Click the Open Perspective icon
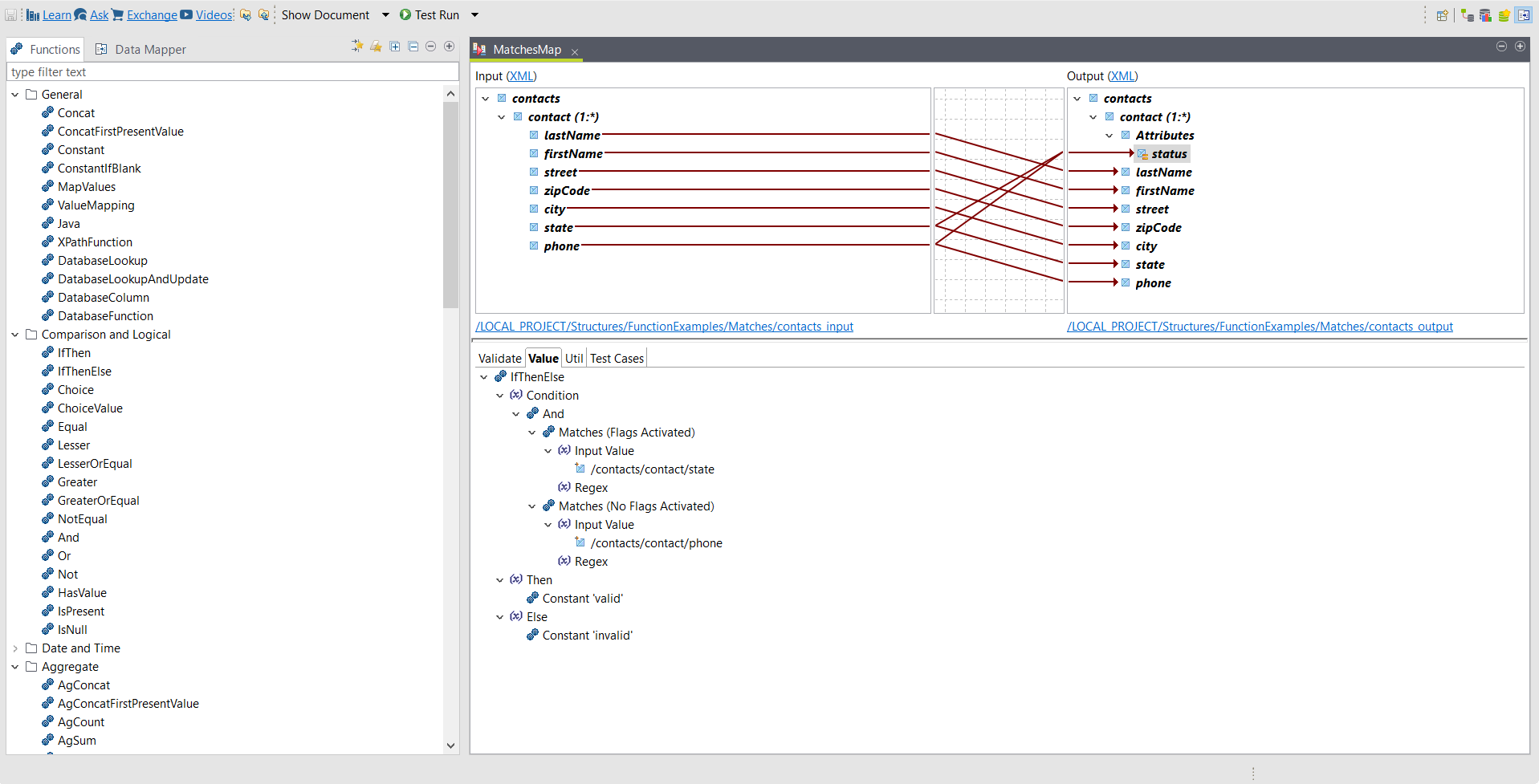The height and width of the screenshot is (784, 1539). click(x=1442, y=15)
